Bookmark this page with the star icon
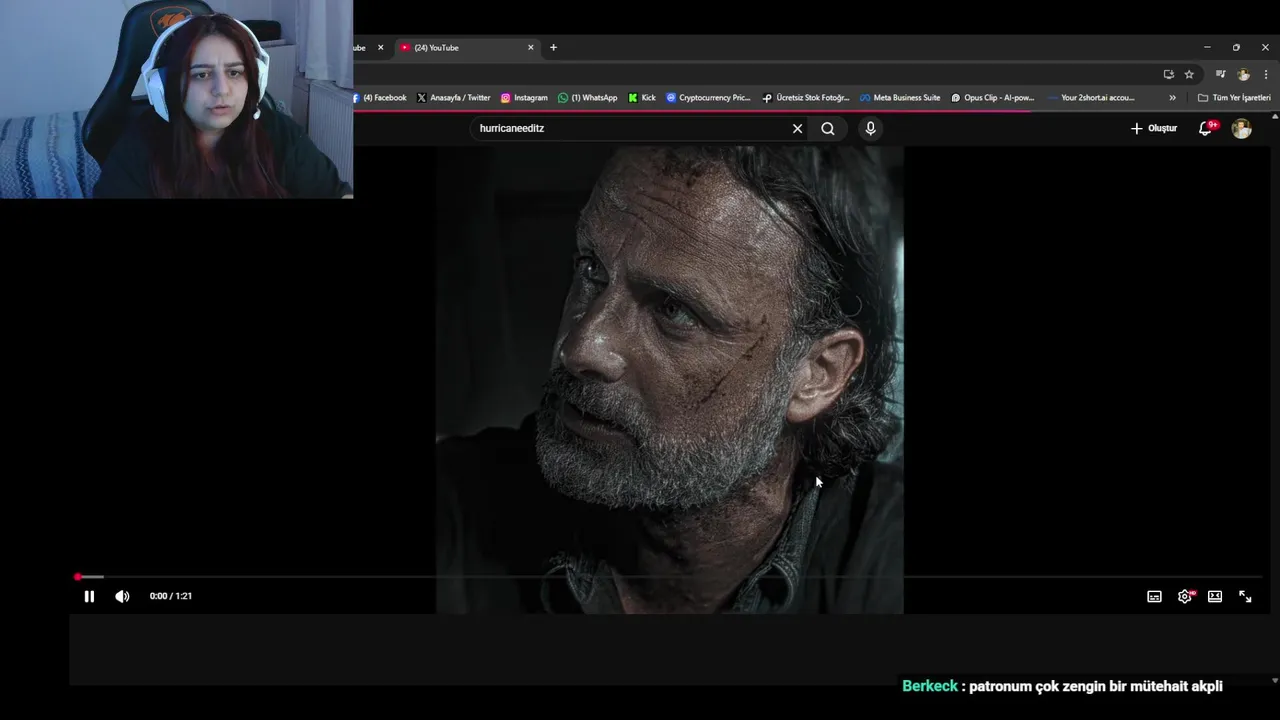This screenshot has height=720, width=1280. pos(1189,74)
